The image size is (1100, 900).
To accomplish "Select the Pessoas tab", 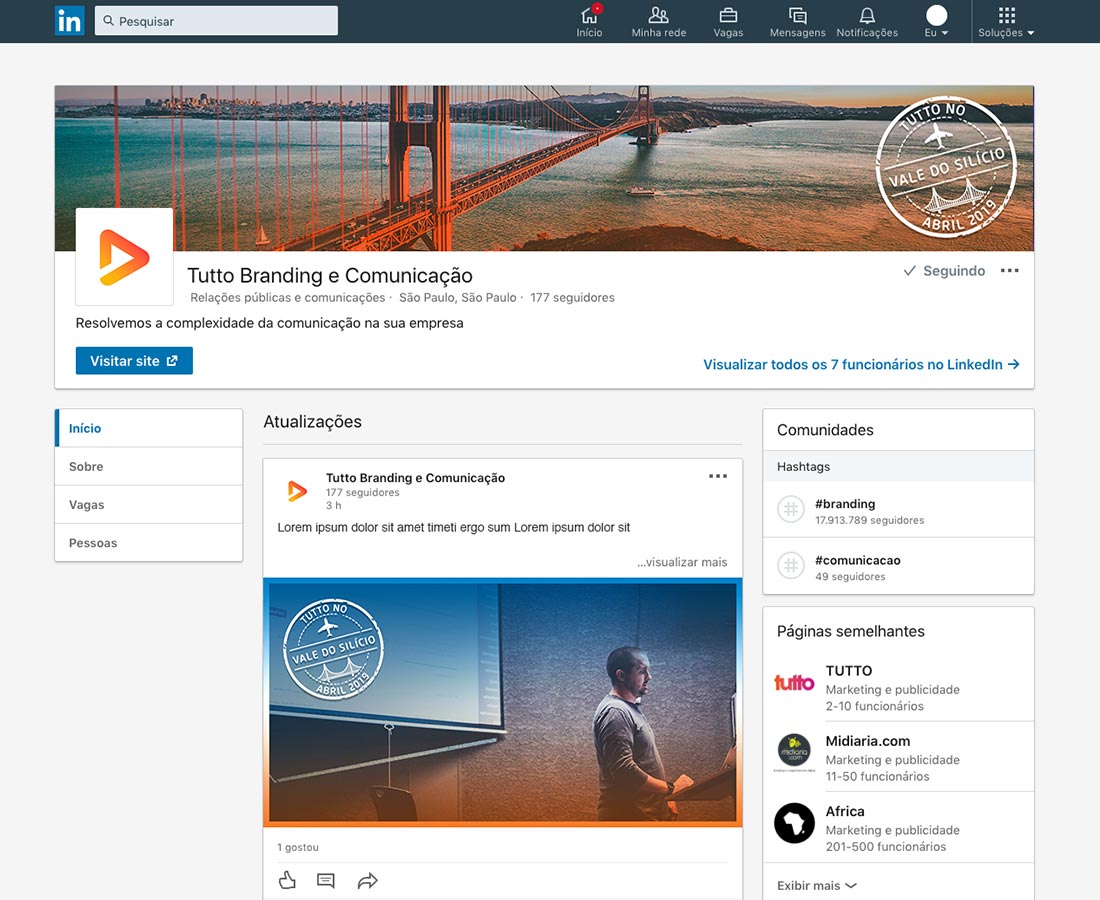I will [x=149, y=543].
